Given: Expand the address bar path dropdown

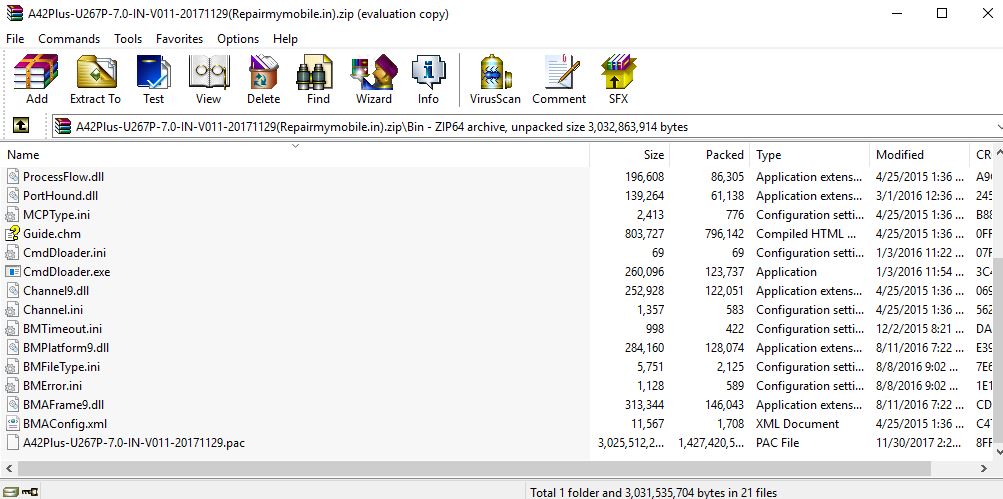Looking at the screenshot, I should click(x=997, y=127).
